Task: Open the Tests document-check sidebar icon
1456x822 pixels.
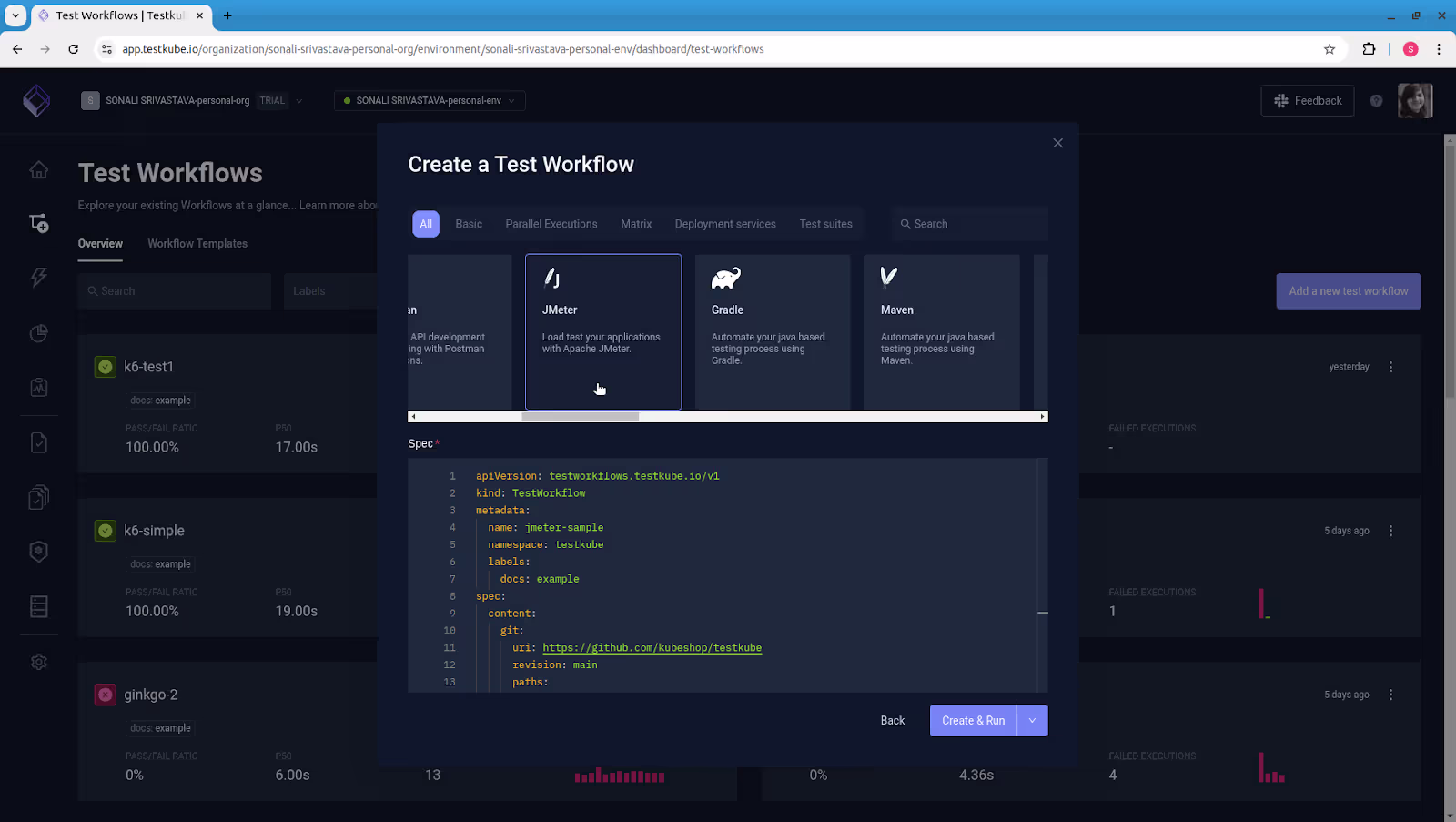Action: tap(39, 442)
